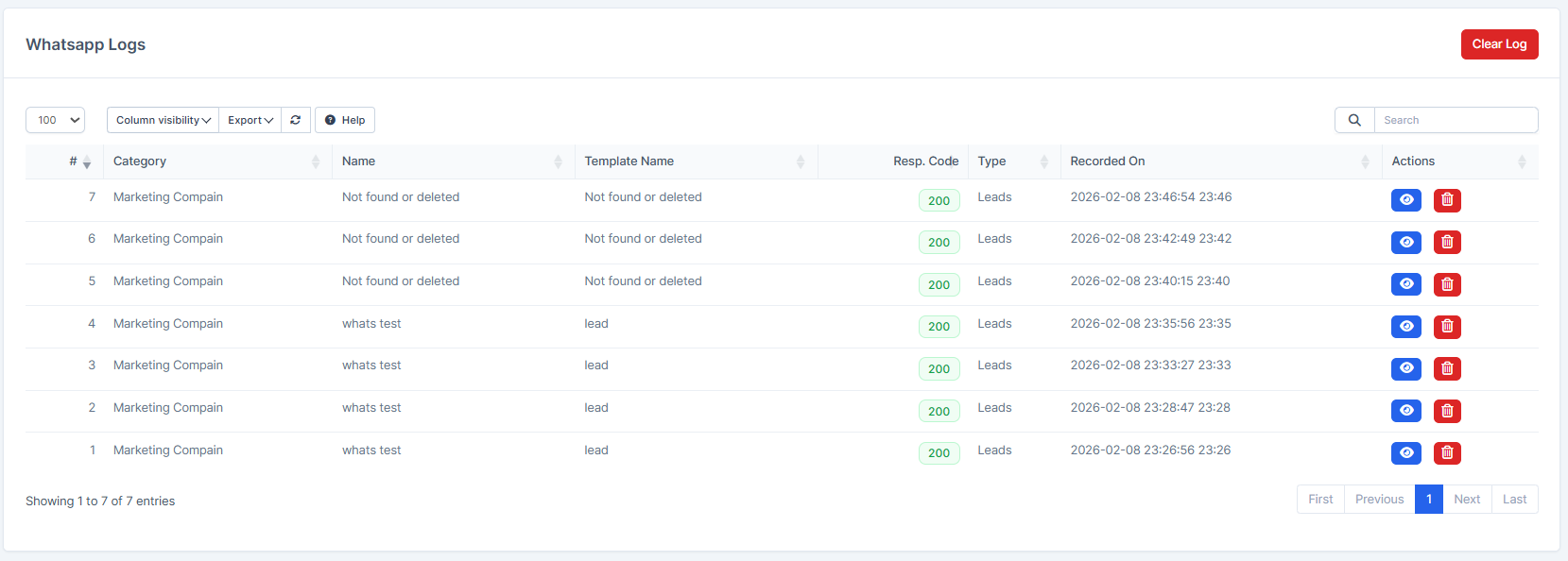Delete log entry number 2
The height and width of the screenshot is (561, 1568).
click(1447, 411)
